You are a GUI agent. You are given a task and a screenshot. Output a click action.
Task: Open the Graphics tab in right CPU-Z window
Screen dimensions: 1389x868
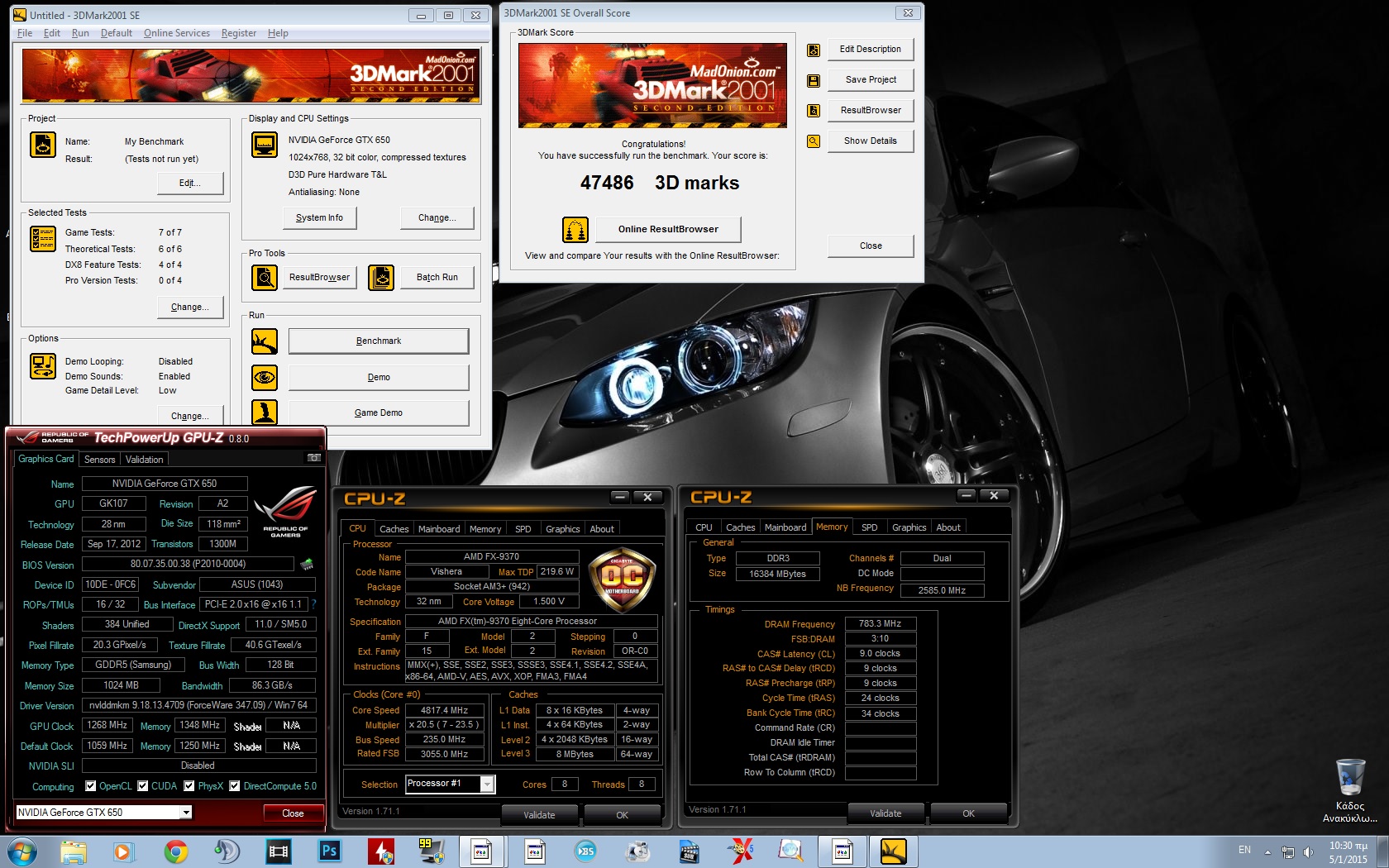coord(909,527)
